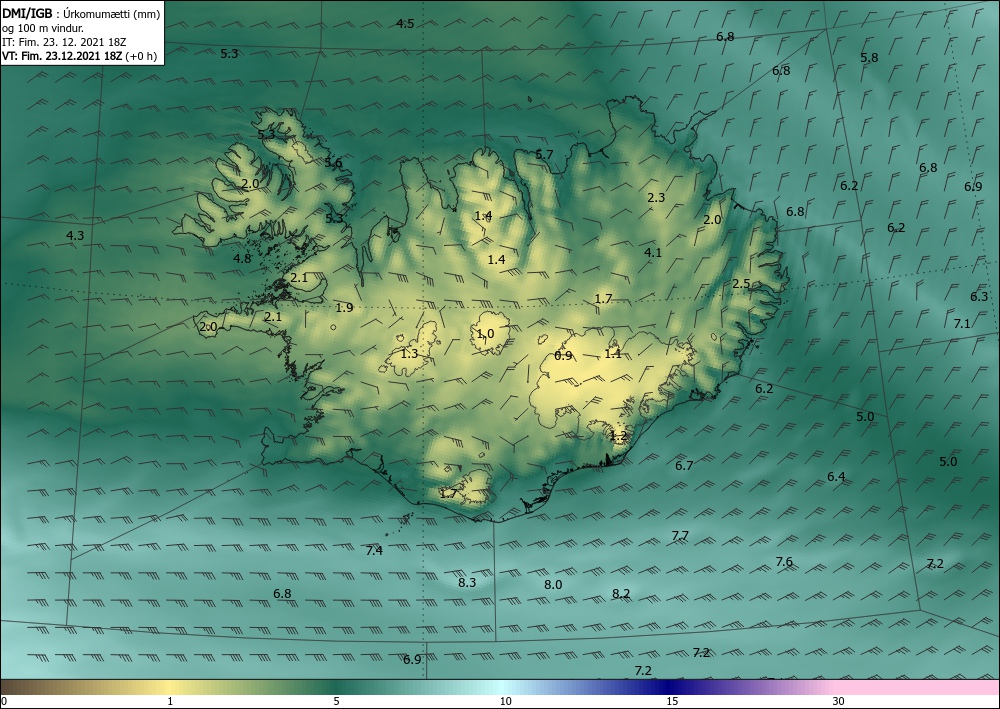Click the 8.0 value label
1000x709 pixels.
[553, 585]
